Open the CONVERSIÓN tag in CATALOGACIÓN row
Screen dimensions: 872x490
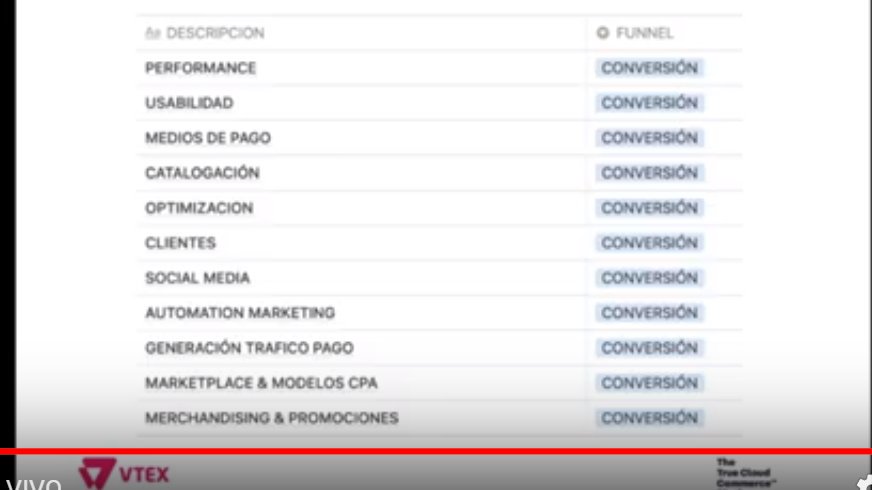click(x=650, y=173)
